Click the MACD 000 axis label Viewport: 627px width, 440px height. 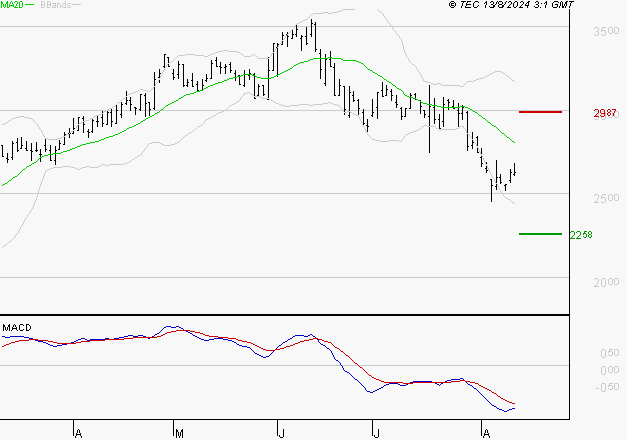click(x=610, y=370)
